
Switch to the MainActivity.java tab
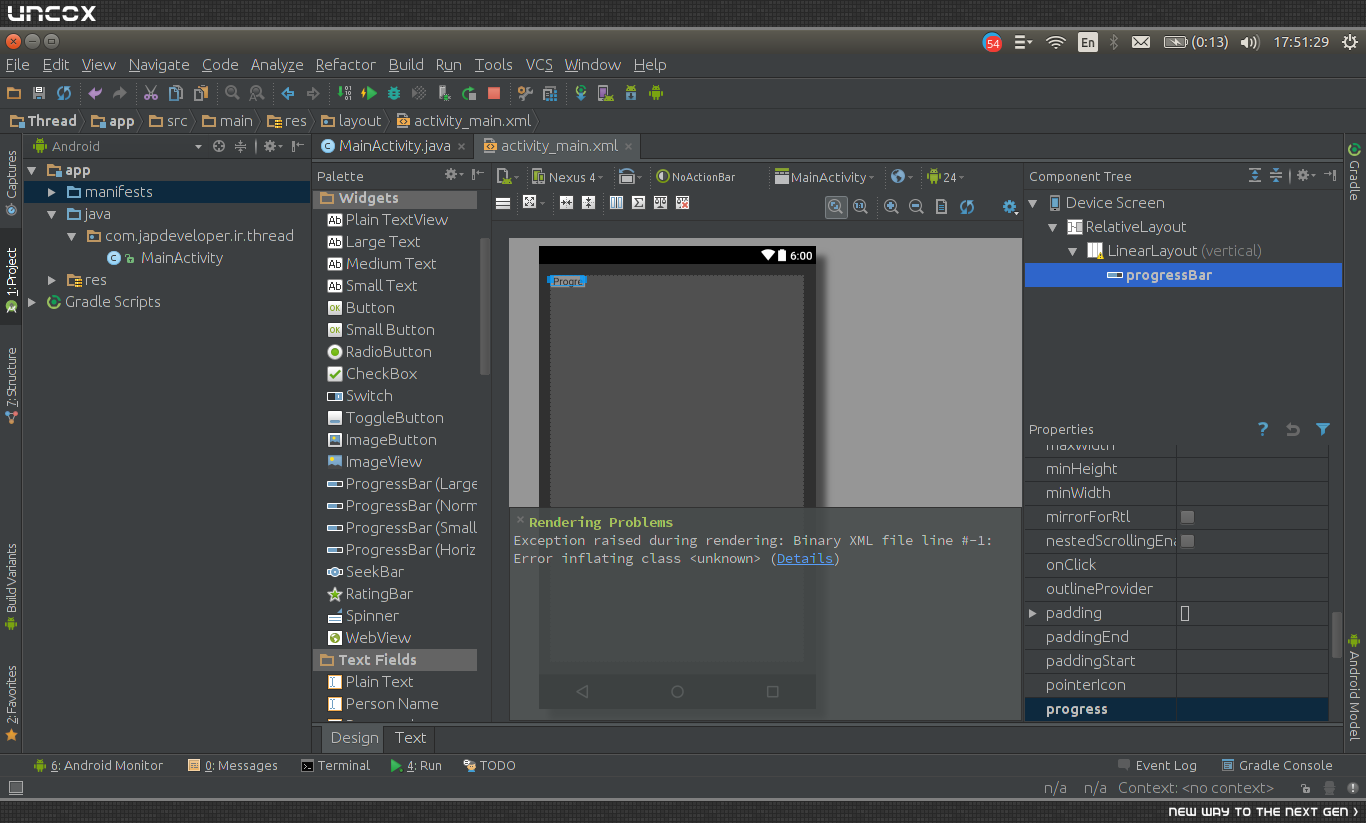[x=393, y=146]
